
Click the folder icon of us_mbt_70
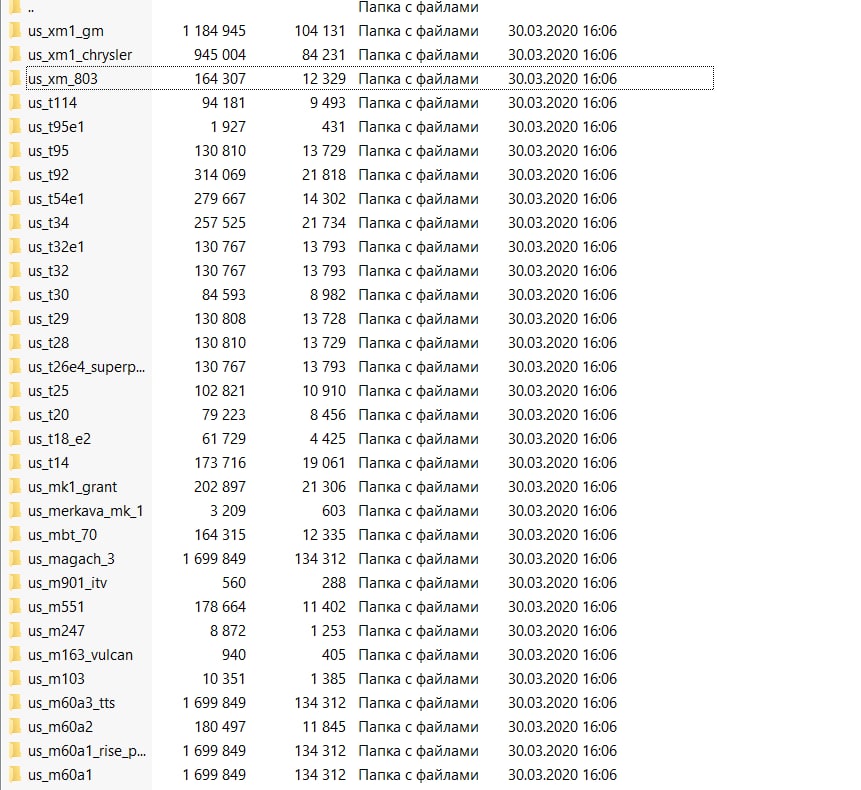click(x=15, y=534)
